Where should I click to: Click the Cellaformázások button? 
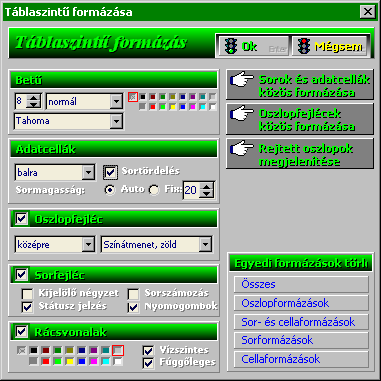(301, 359)
